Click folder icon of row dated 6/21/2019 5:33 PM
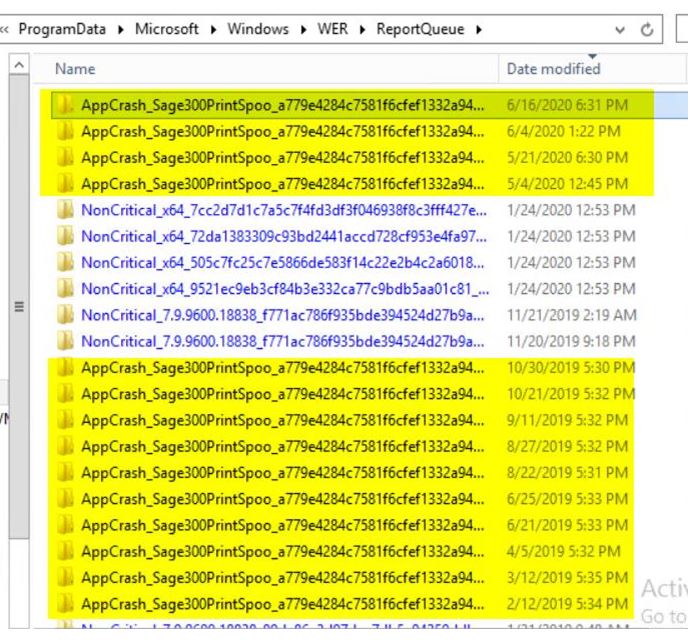691x642 pixels. [66, 525]
